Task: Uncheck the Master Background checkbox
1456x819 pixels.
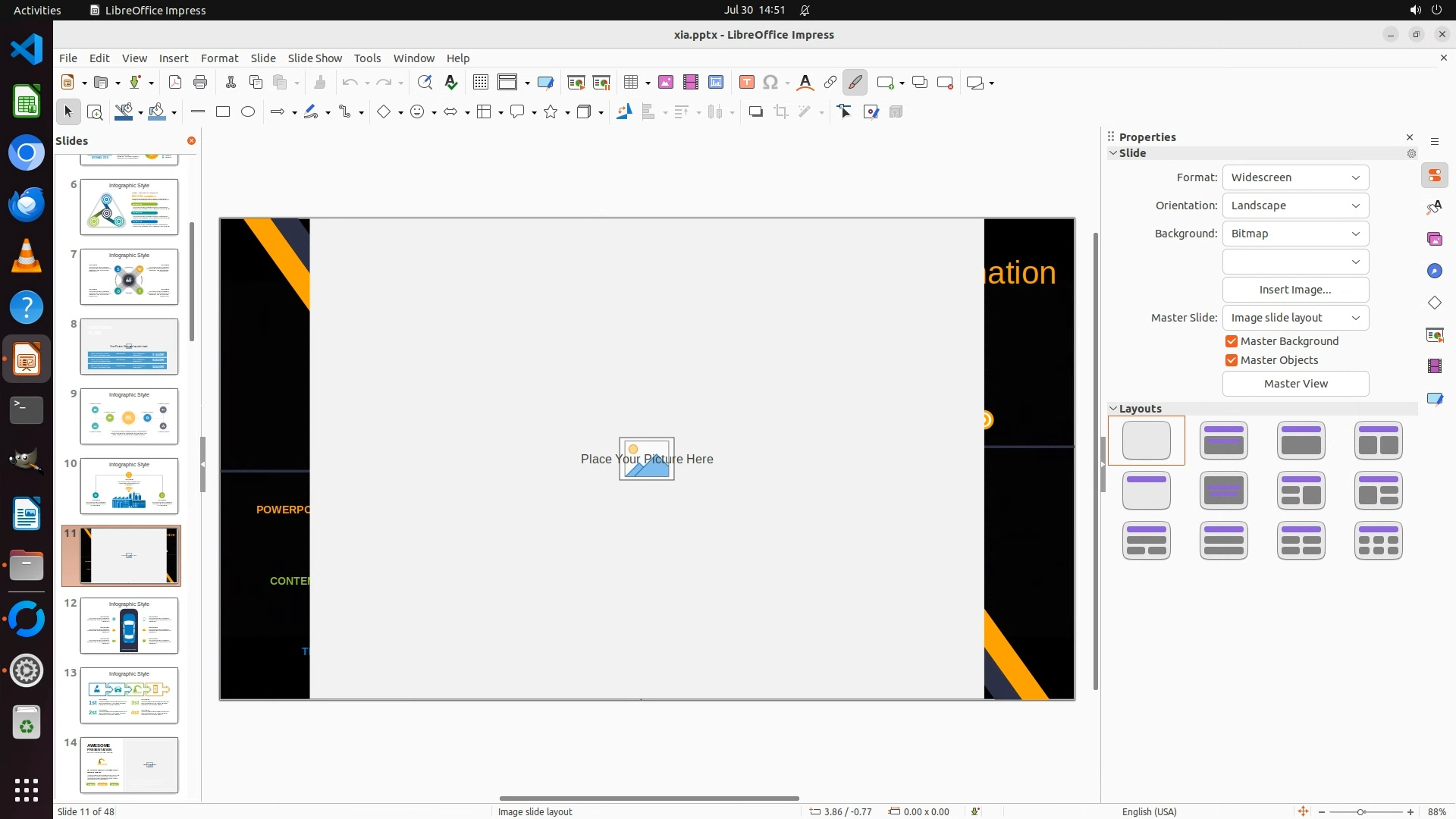Action: coord(1232,341)
